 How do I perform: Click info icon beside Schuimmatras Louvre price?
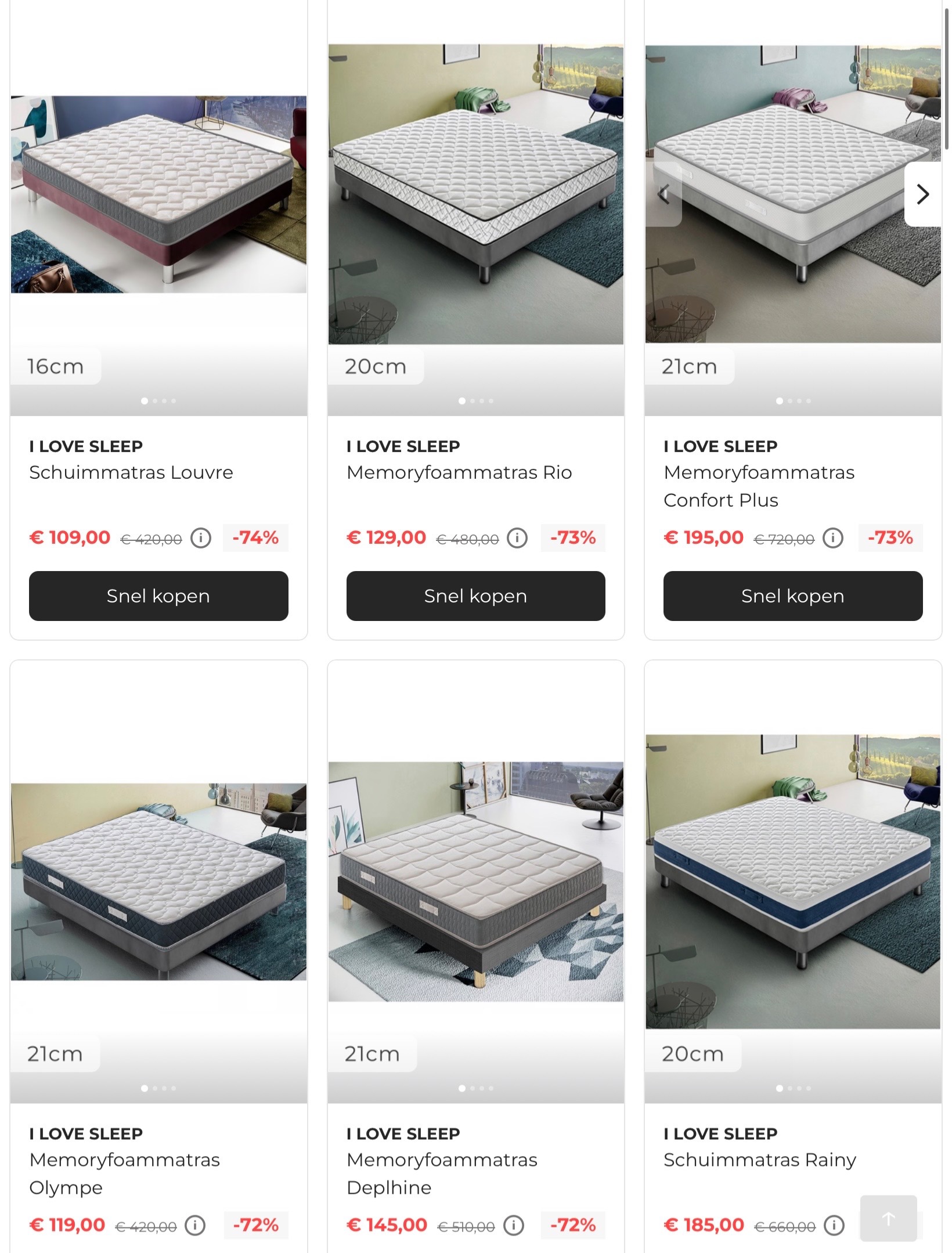(x=201, y=538)
